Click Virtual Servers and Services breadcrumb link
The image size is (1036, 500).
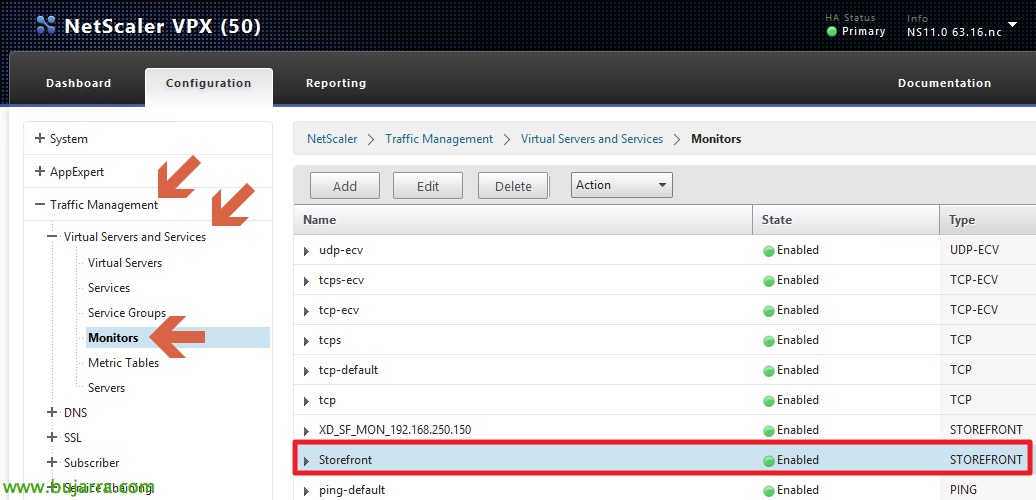coord(592,139)
